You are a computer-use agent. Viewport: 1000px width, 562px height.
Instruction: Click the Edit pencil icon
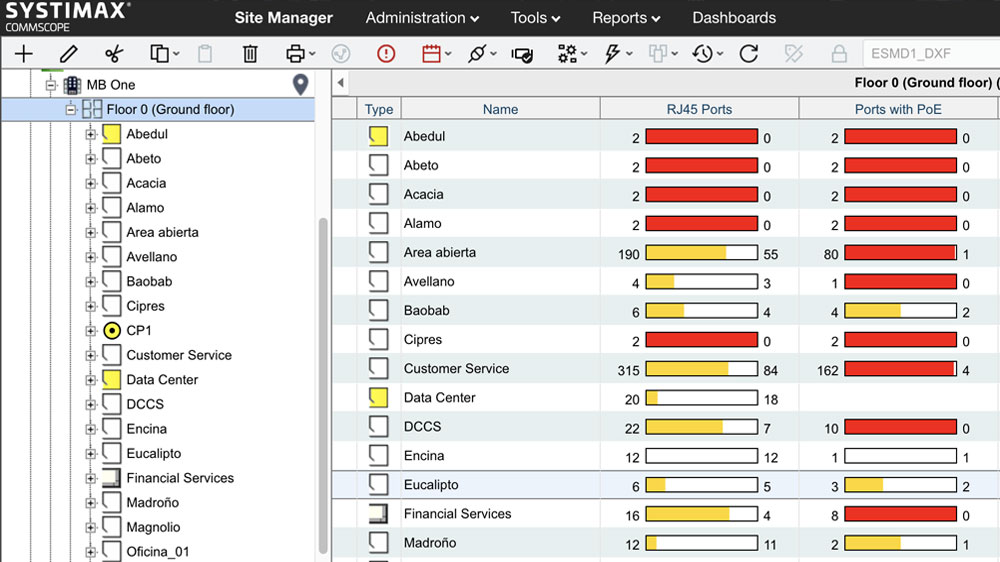pos(68,54)
